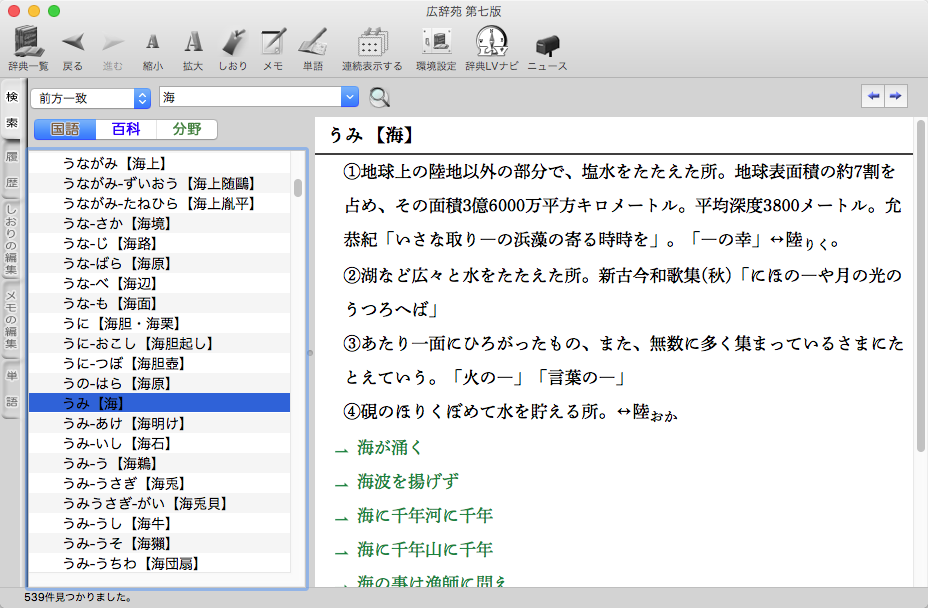The width and height of the screenshot is (928, 608).
Task: Open 環境設定 preferences icon
Action: click(436, 42)
